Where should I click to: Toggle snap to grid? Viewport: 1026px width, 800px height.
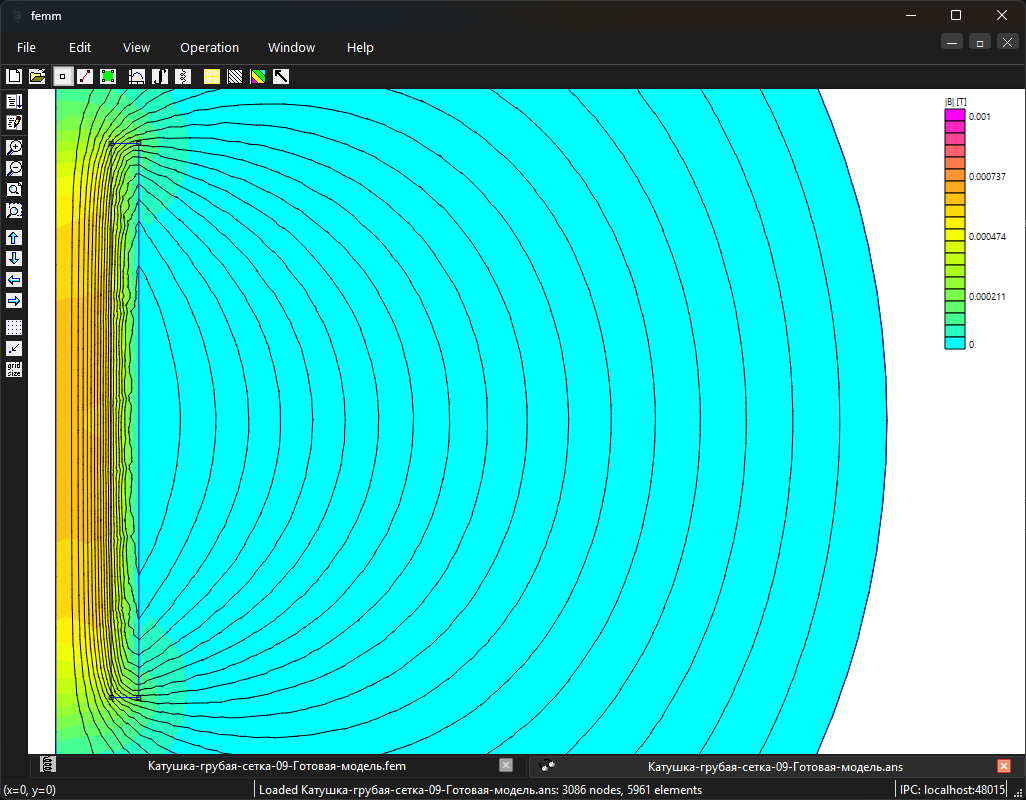(x=14, y=349)
